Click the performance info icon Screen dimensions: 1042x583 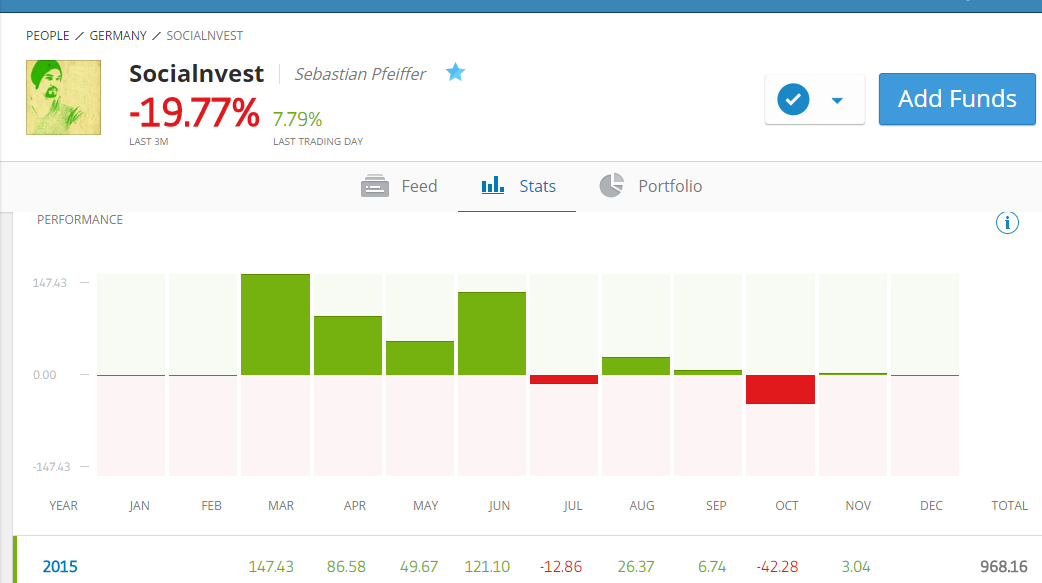point(1007,223)
